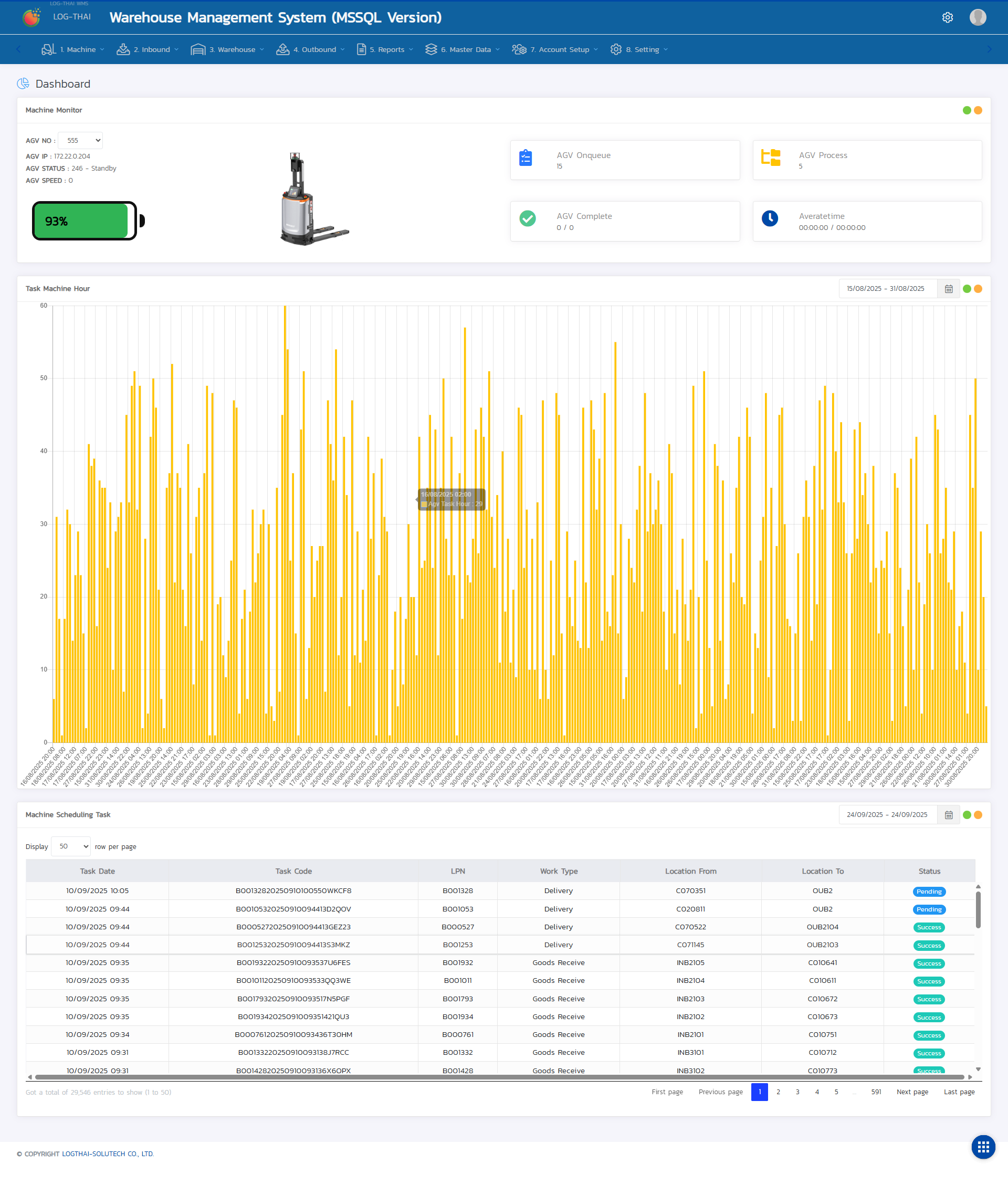Click orange dot on Task Machine Hour panel
The width and height of the screenshot is (1008, 1195).
pyautogui.click(x=978, y=289)
